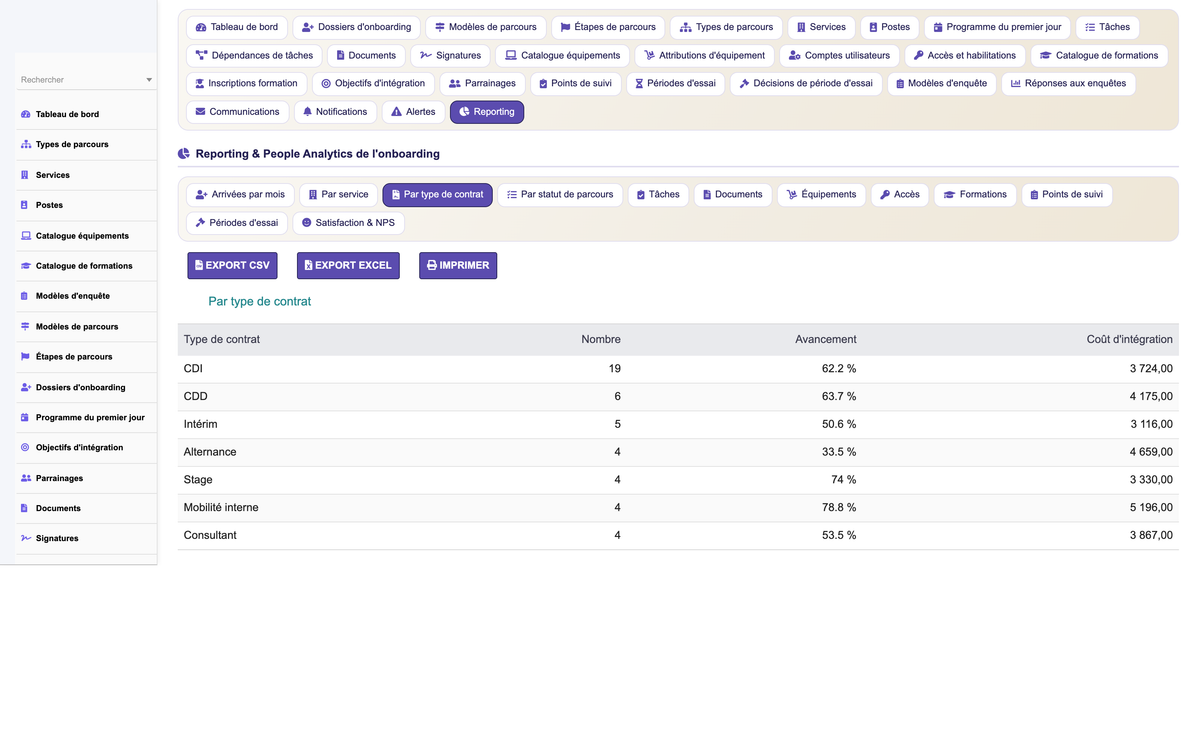The image size is (1200, 743).
Task: Click the Objectifs d'intégration target sidebar icon
Action: pos(25,448)
